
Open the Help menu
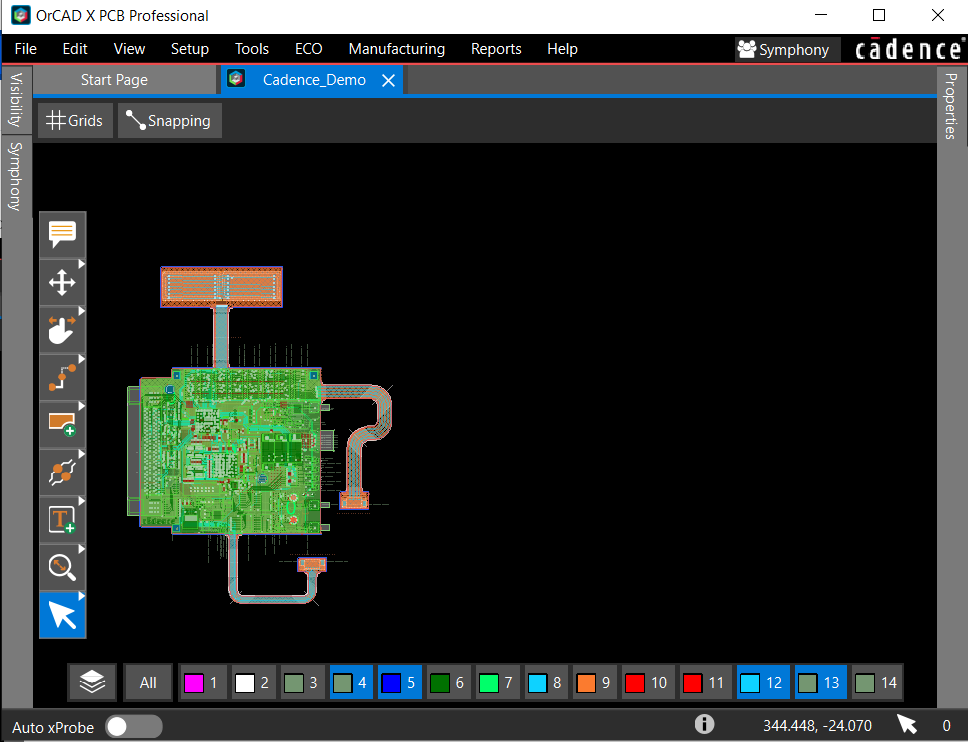[x=562, y=49]
